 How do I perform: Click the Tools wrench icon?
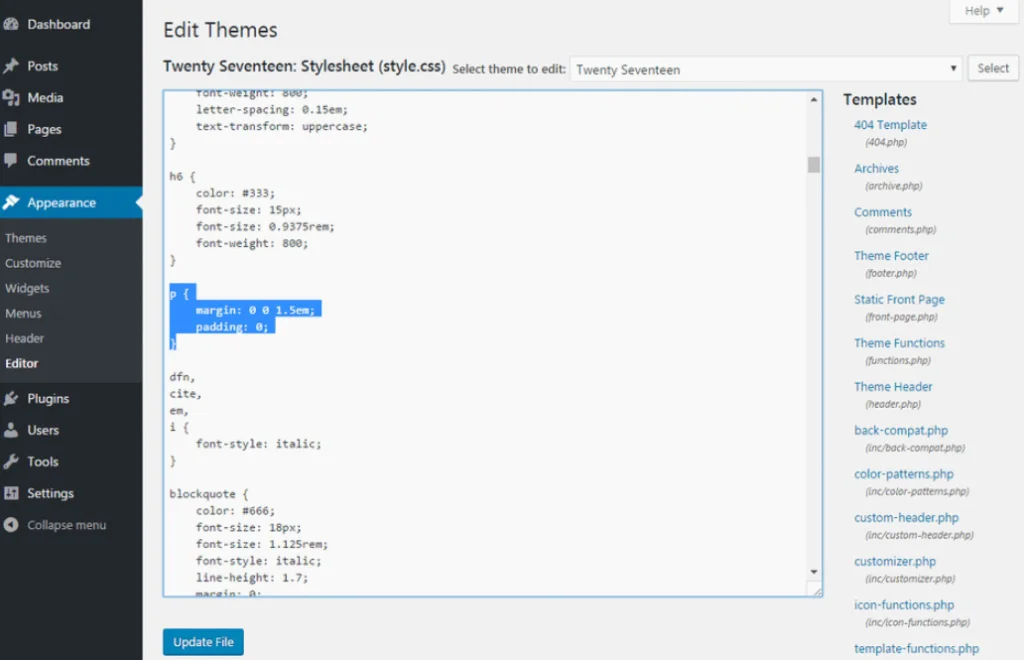(11, 462)
